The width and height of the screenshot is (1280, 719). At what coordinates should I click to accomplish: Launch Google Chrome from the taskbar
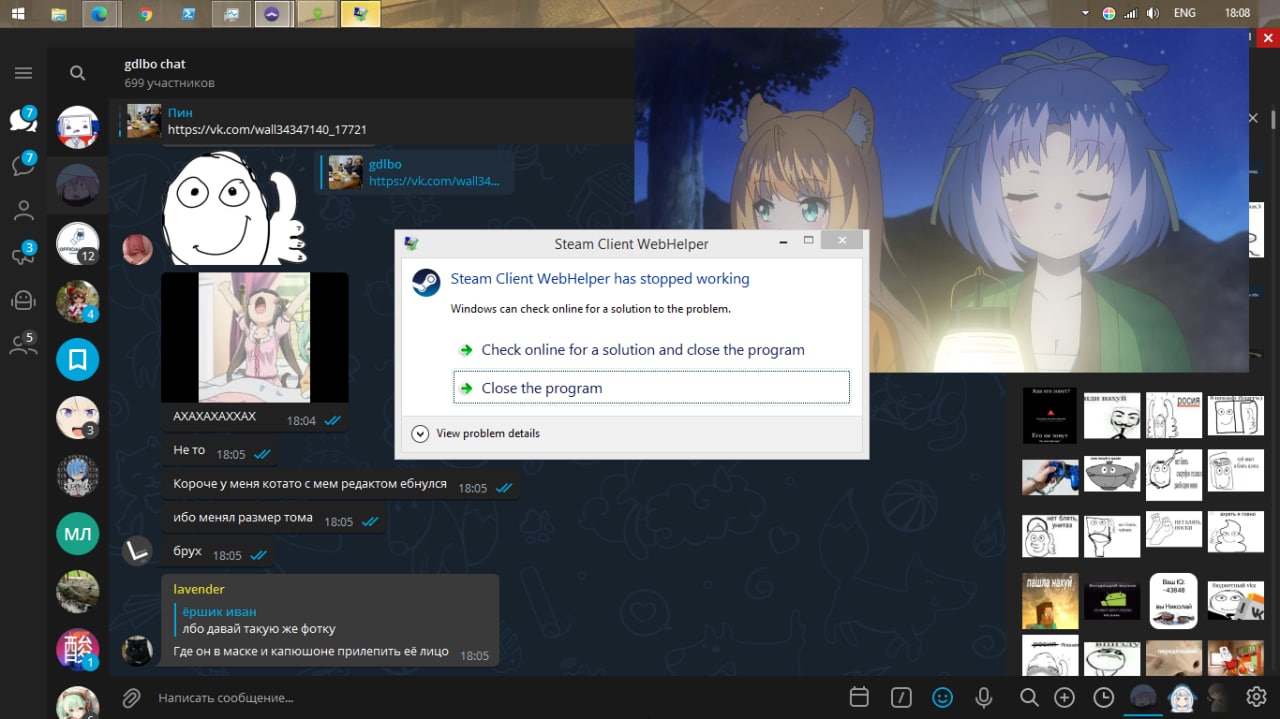(x=145, y=13)
